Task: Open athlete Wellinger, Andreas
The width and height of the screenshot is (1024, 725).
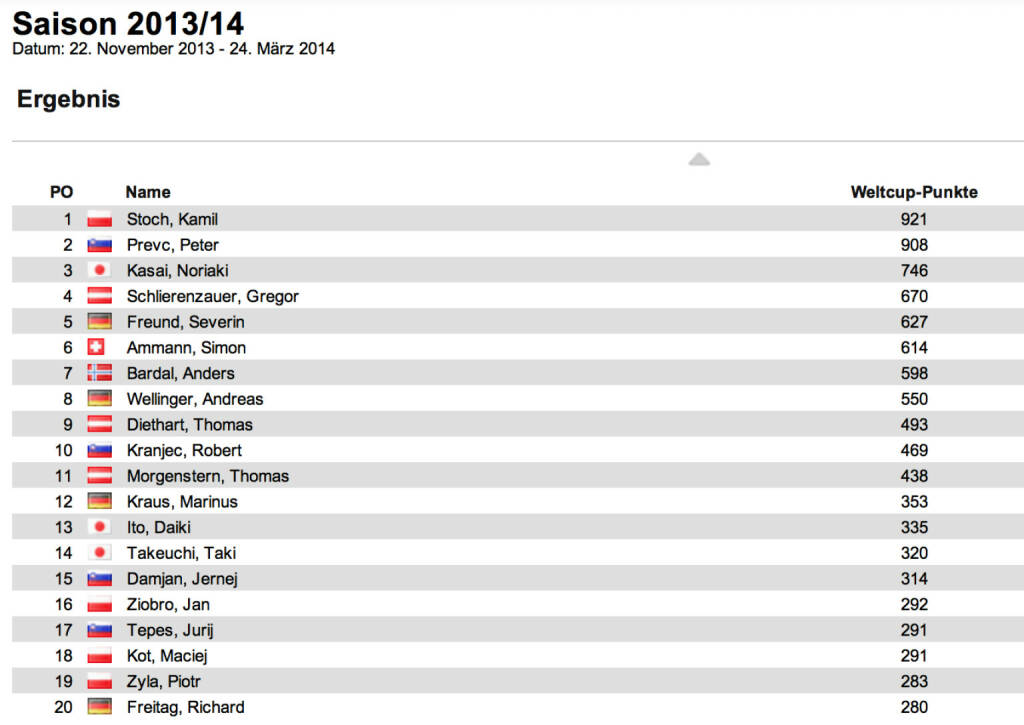Action: click(x=195, y=399)
